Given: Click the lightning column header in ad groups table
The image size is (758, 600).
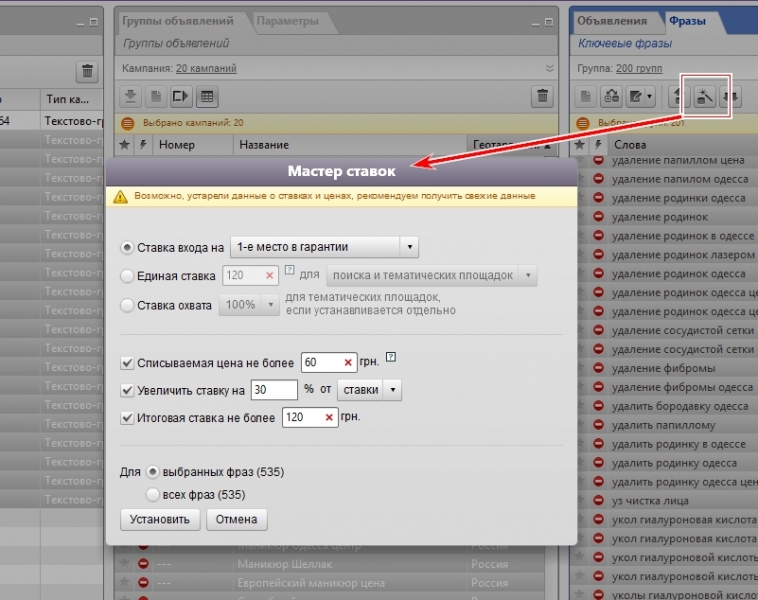Looking at the screenshot, I should [x=144, y=145].
